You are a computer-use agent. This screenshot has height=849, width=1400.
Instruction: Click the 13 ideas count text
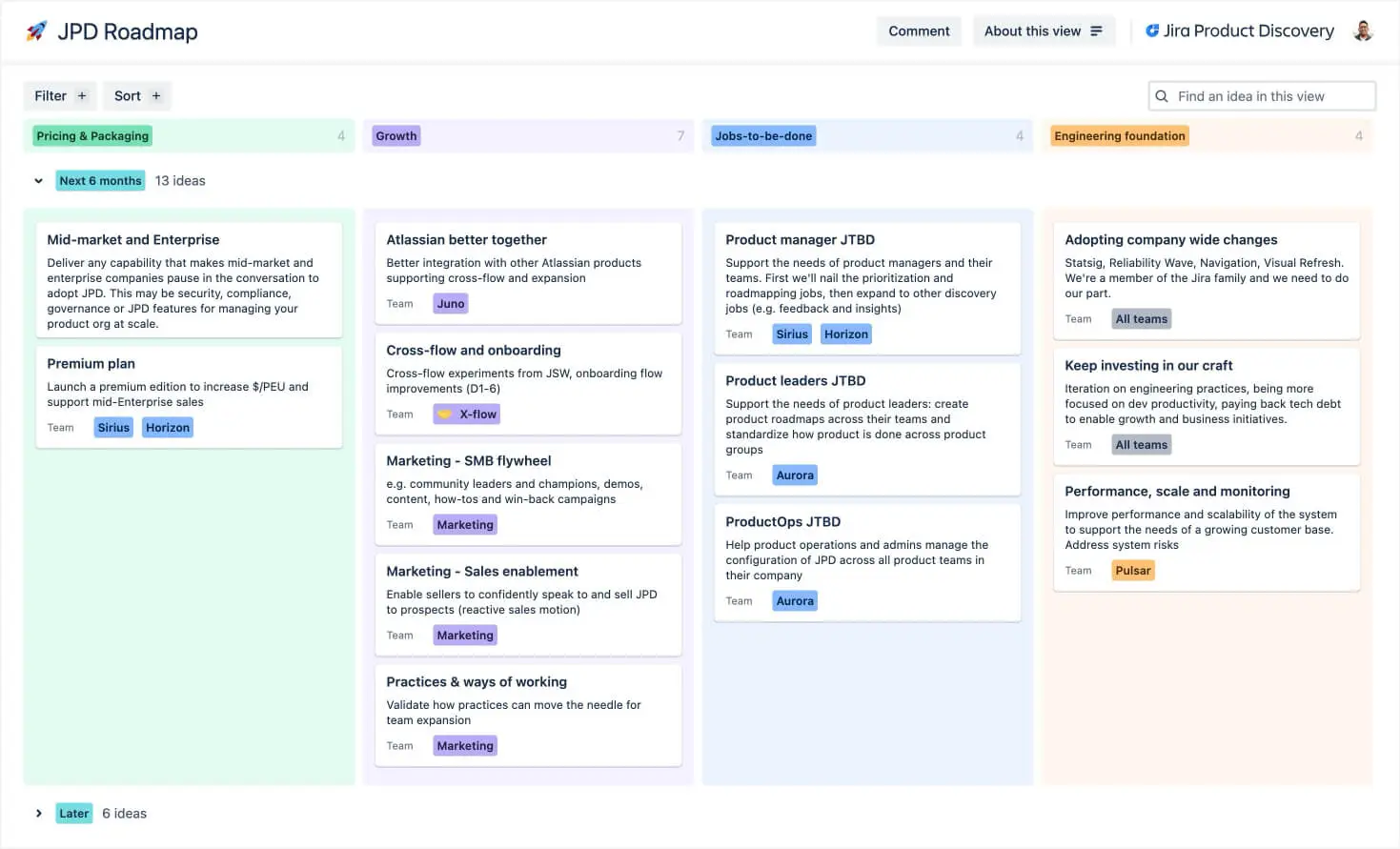180,181
